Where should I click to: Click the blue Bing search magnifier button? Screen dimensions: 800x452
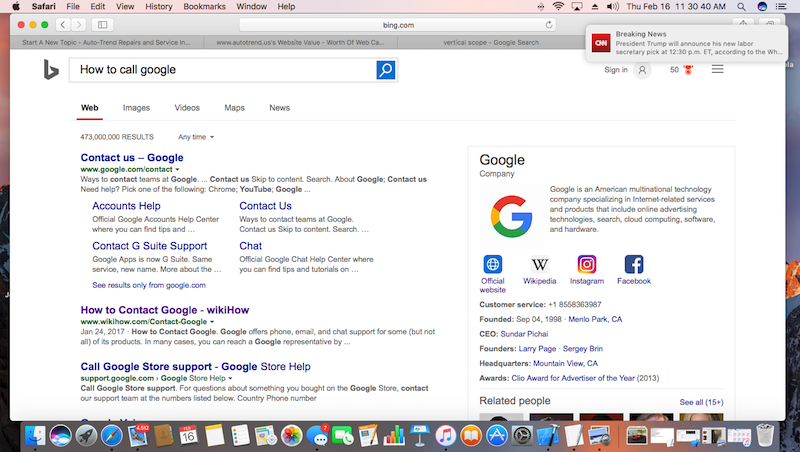point(386,69)
